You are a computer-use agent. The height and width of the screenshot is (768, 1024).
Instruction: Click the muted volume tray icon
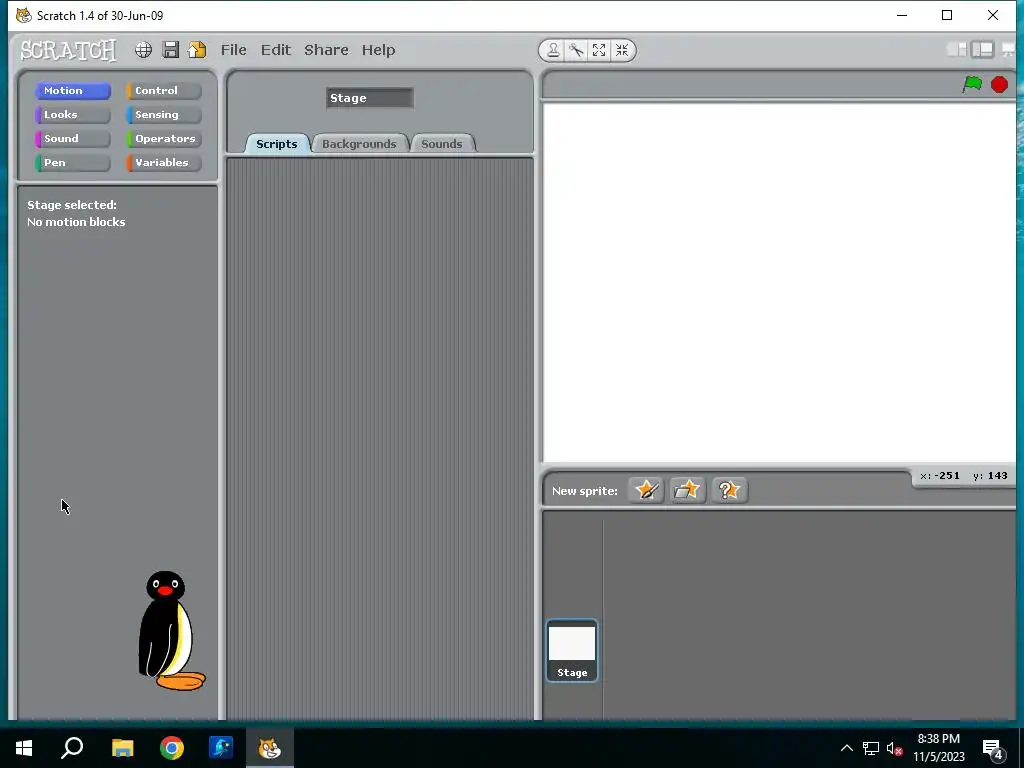[x=894, y=748]
